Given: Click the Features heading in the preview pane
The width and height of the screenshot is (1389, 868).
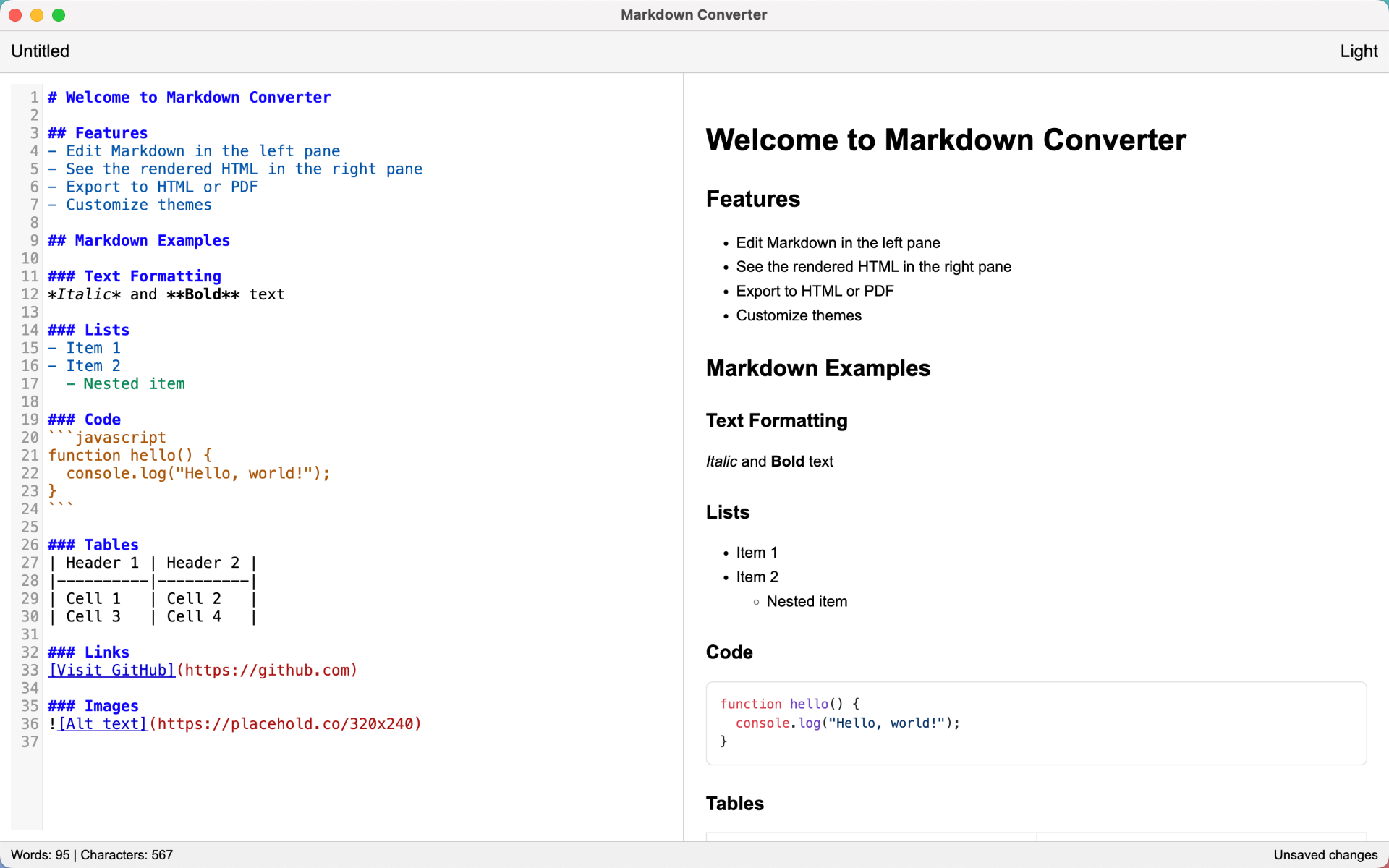Looking at the screenshot, I should coord(753,199).
